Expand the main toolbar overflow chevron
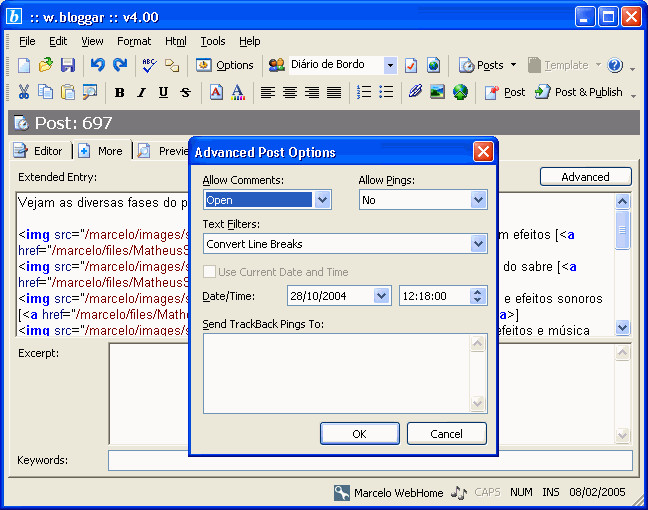This screenshot has height=510, width=648. coord(633,69)
